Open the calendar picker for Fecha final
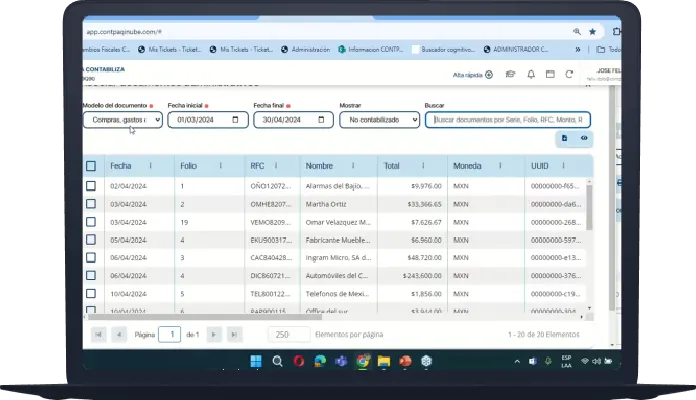Screen dimensions: 696x400 pos(321,120)
